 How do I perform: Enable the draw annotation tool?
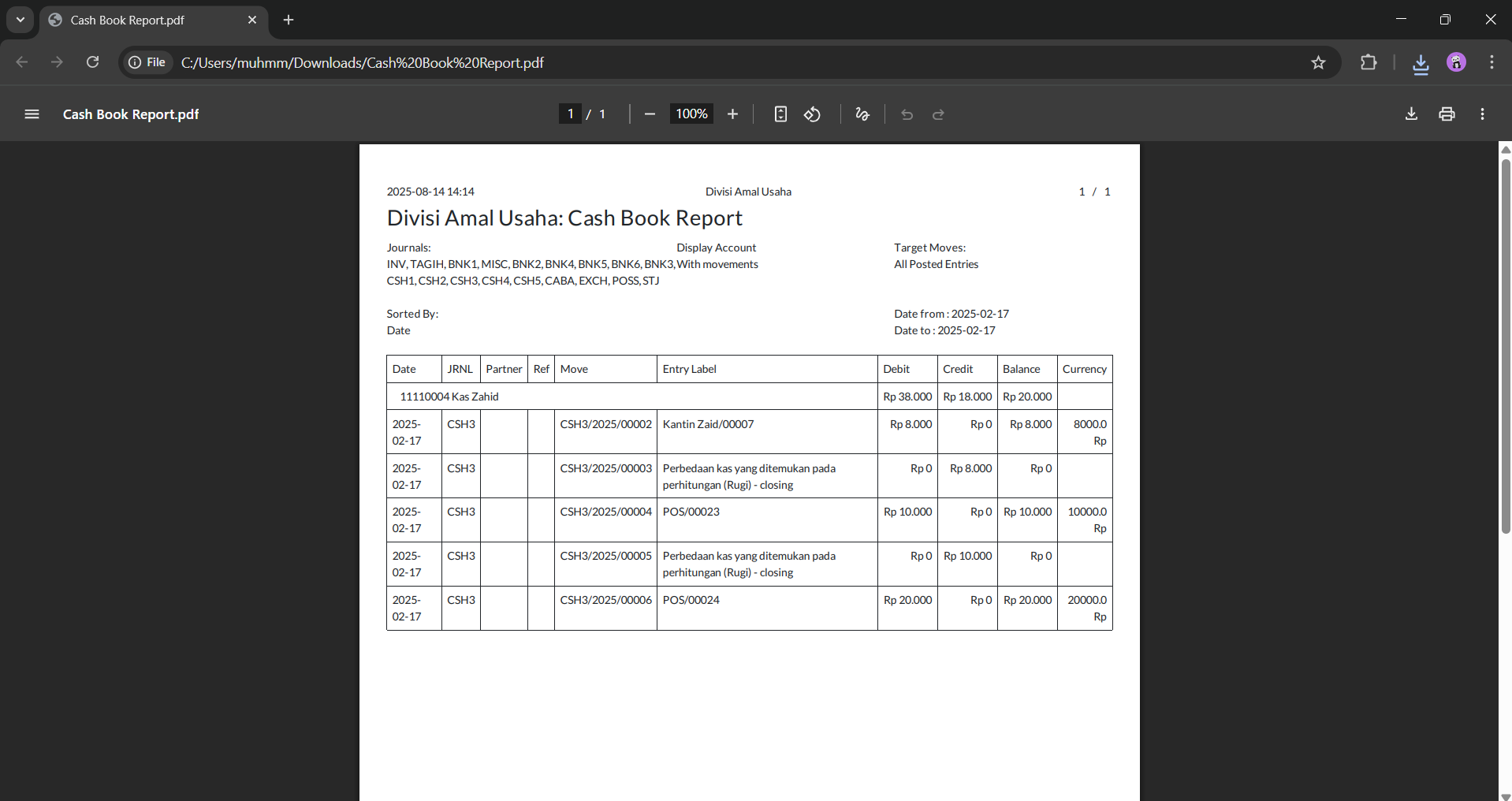[862, 114]
